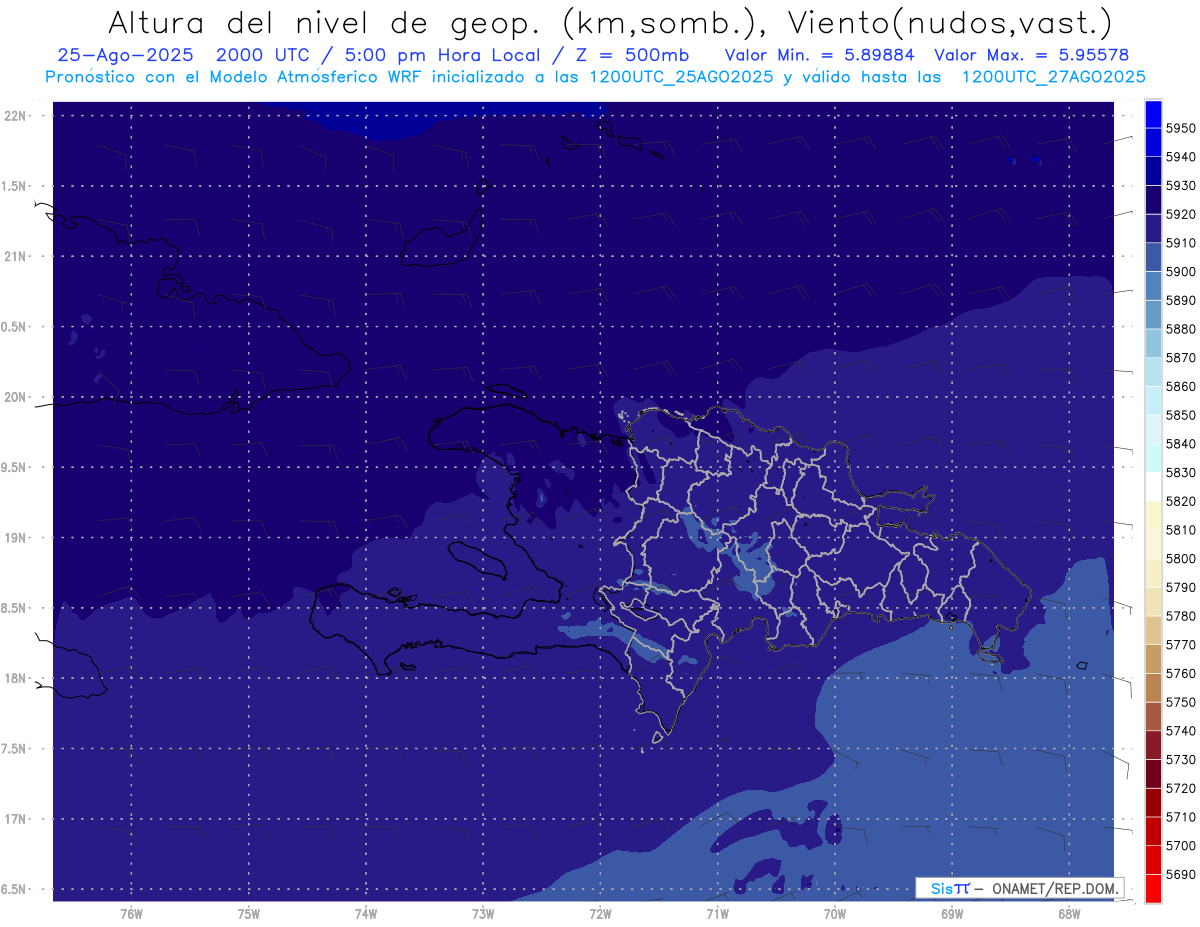Click the '22N' latitude label
Image resolution: width=1200 pixels, height=927 pixels.
point(14,115)
